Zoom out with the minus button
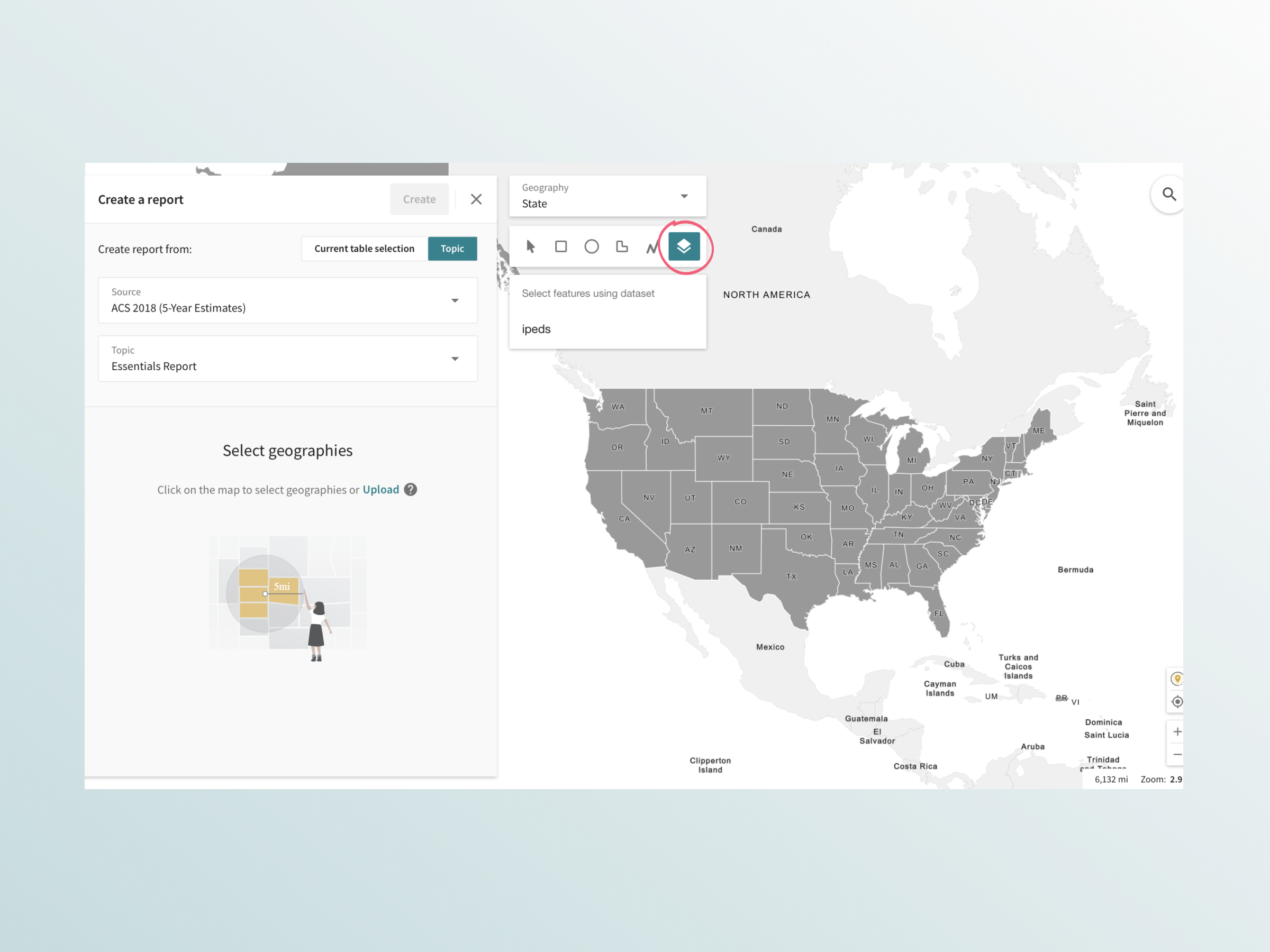 [x=1176, y=755]
